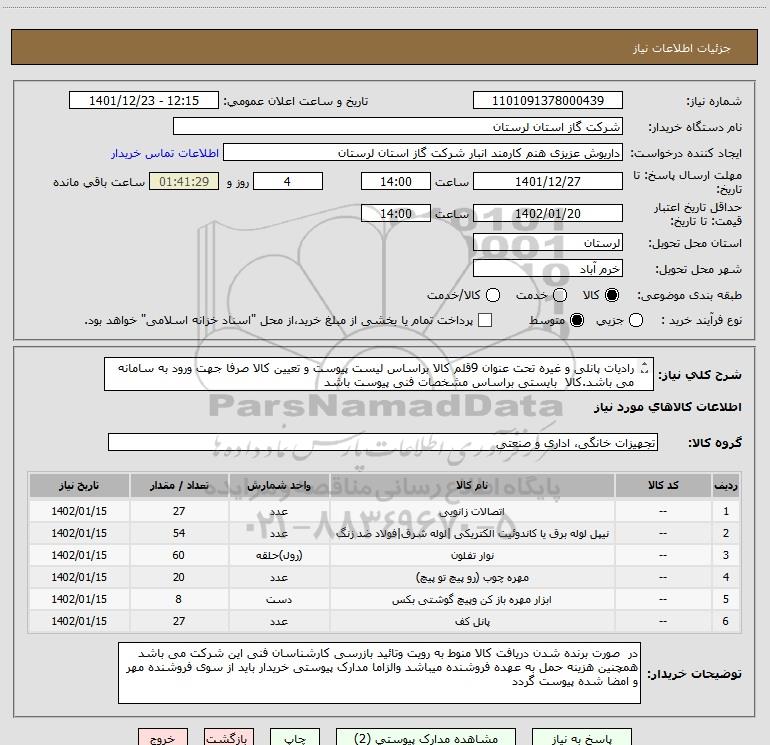Click the پاسخ به نیاز button
The image size is (770, 745).
(x=581, y=738)
